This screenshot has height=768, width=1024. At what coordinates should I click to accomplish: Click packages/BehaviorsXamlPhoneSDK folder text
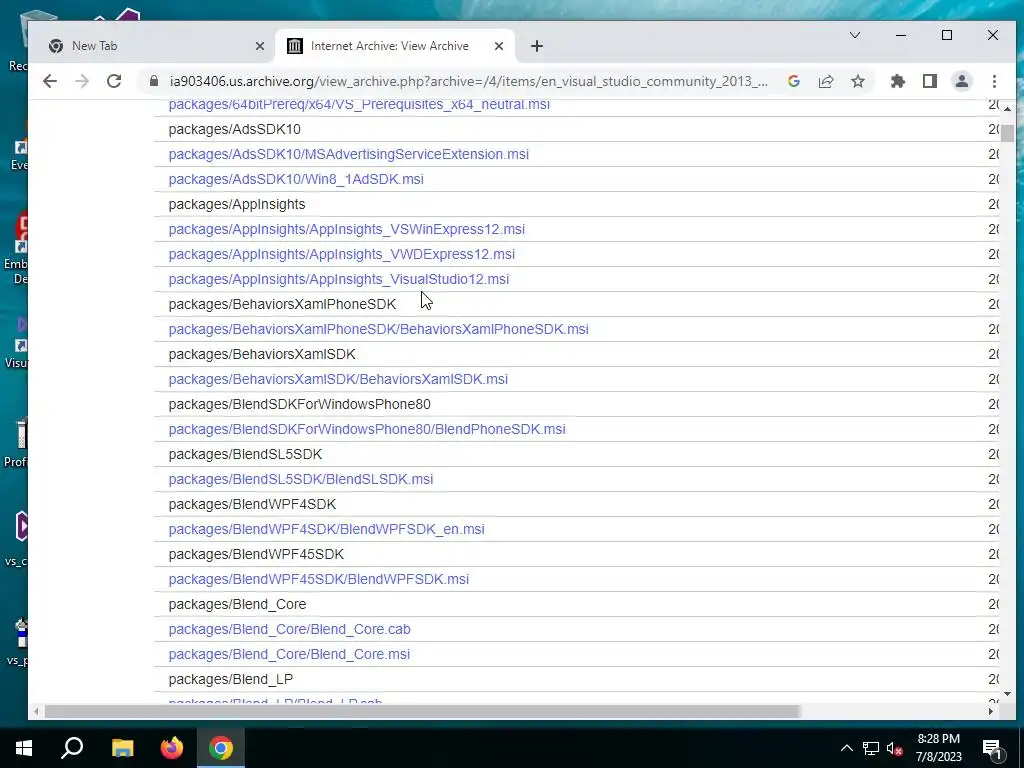pyautogui.click(x=282, y=304)
